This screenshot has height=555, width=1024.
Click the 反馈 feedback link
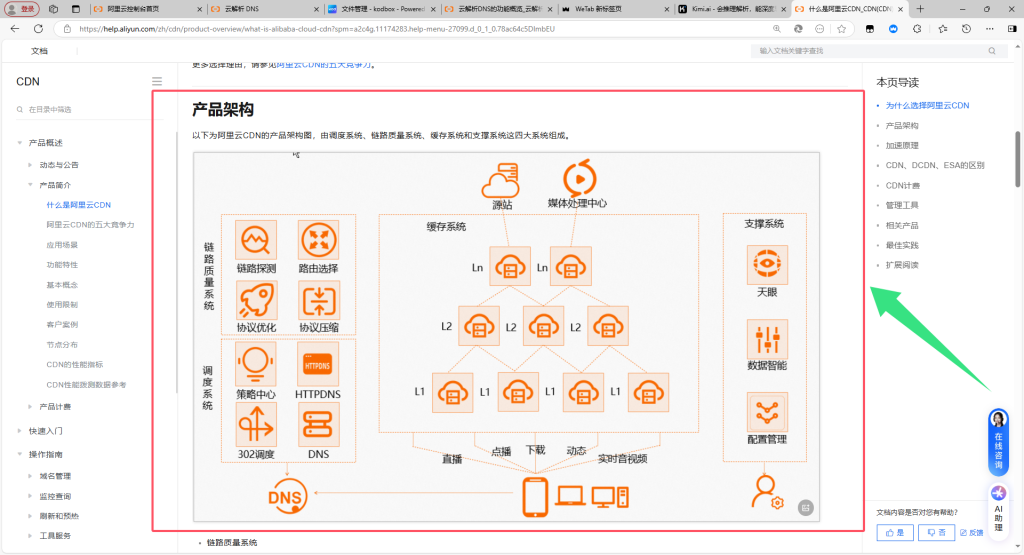click(x=971, y=533)
